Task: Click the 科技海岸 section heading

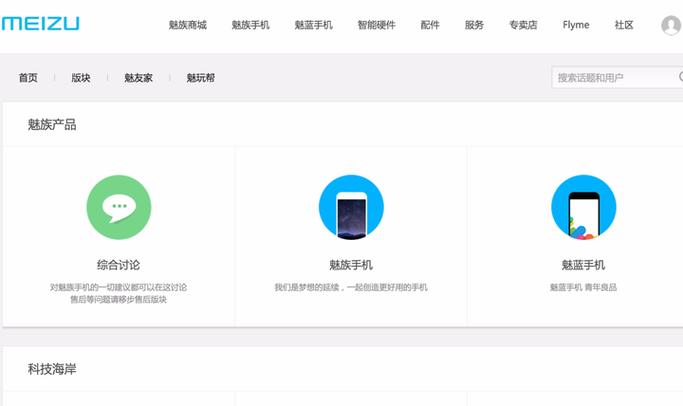Action: point(52,369)
